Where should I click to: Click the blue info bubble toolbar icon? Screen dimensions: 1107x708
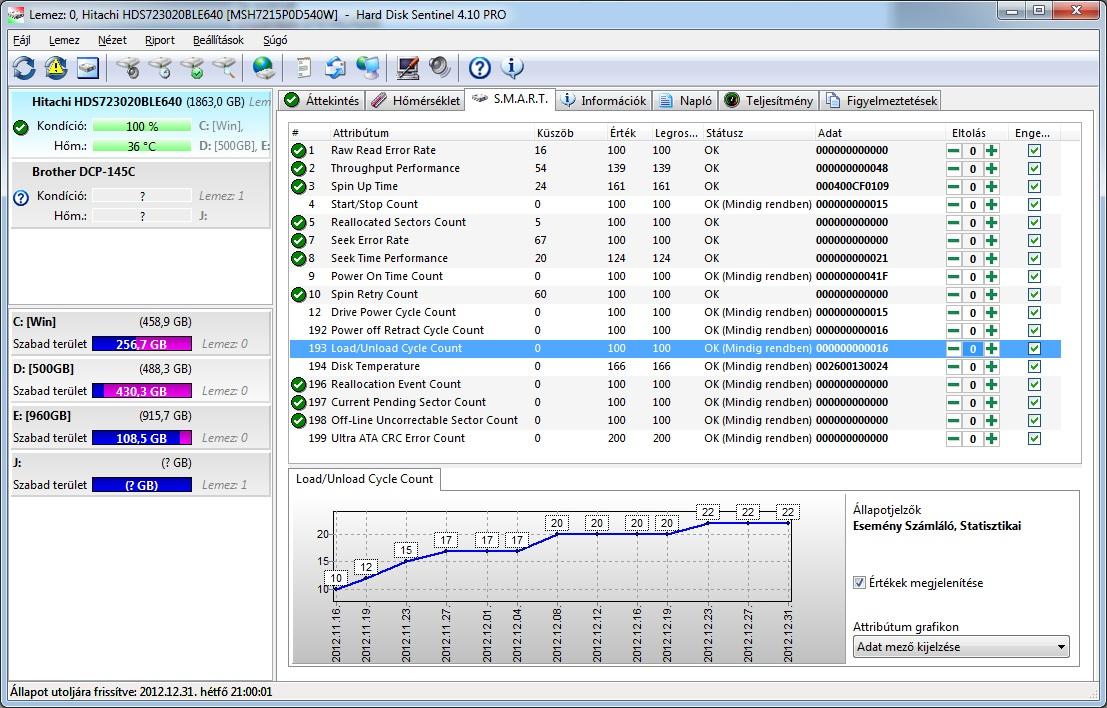point(512,68)
